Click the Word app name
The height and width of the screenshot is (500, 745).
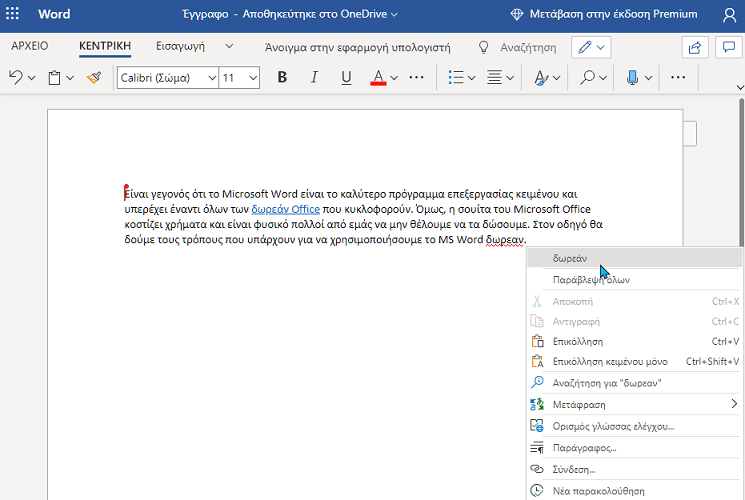click(x=54, y=14)
